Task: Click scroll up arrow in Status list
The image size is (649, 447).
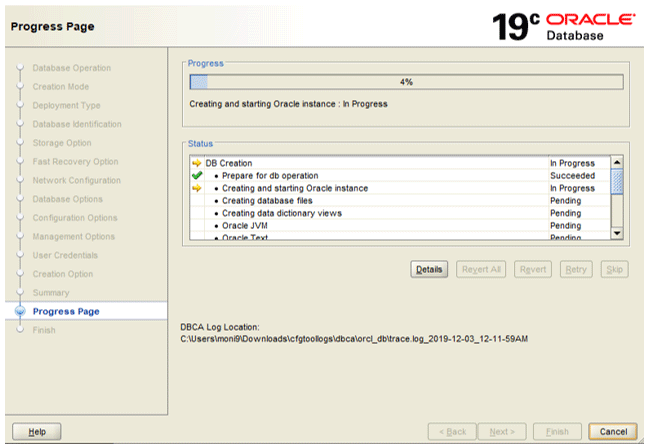Action: click(x=617, y=162)
